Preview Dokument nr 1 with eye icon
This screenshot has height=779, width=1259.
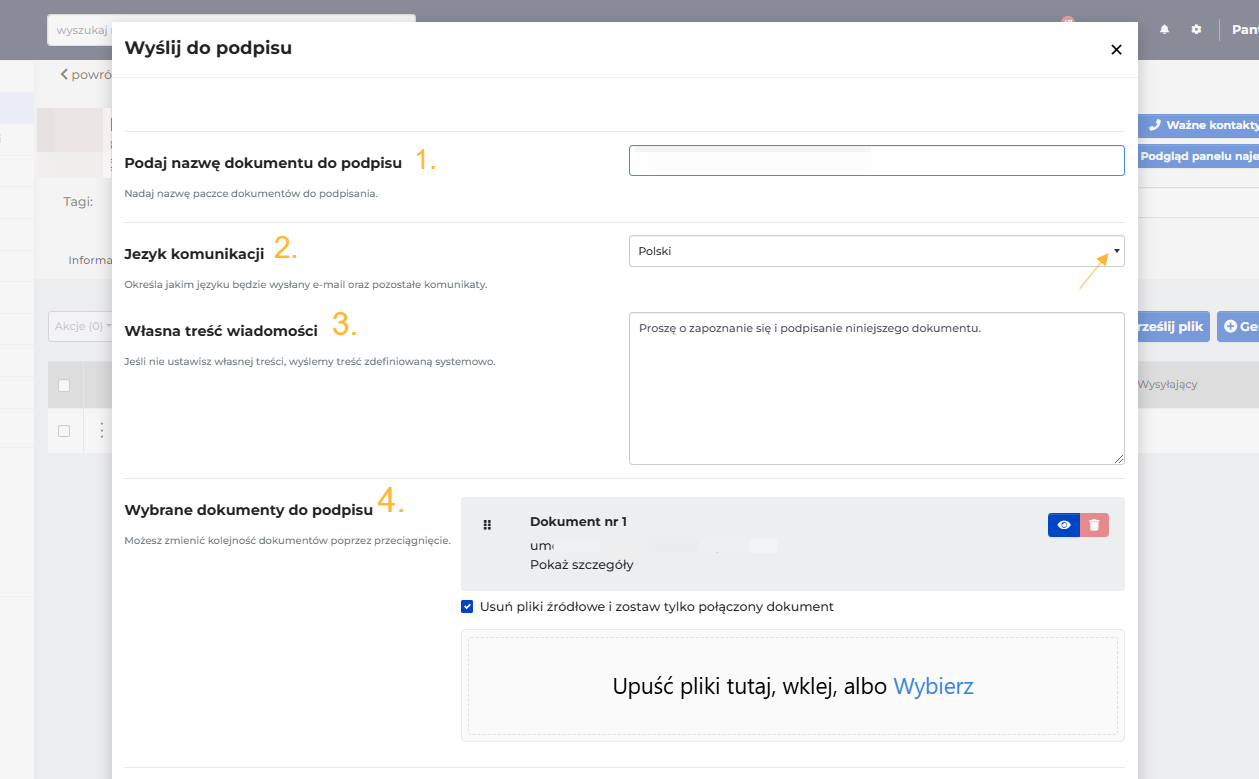click(x=1064, y=525)
